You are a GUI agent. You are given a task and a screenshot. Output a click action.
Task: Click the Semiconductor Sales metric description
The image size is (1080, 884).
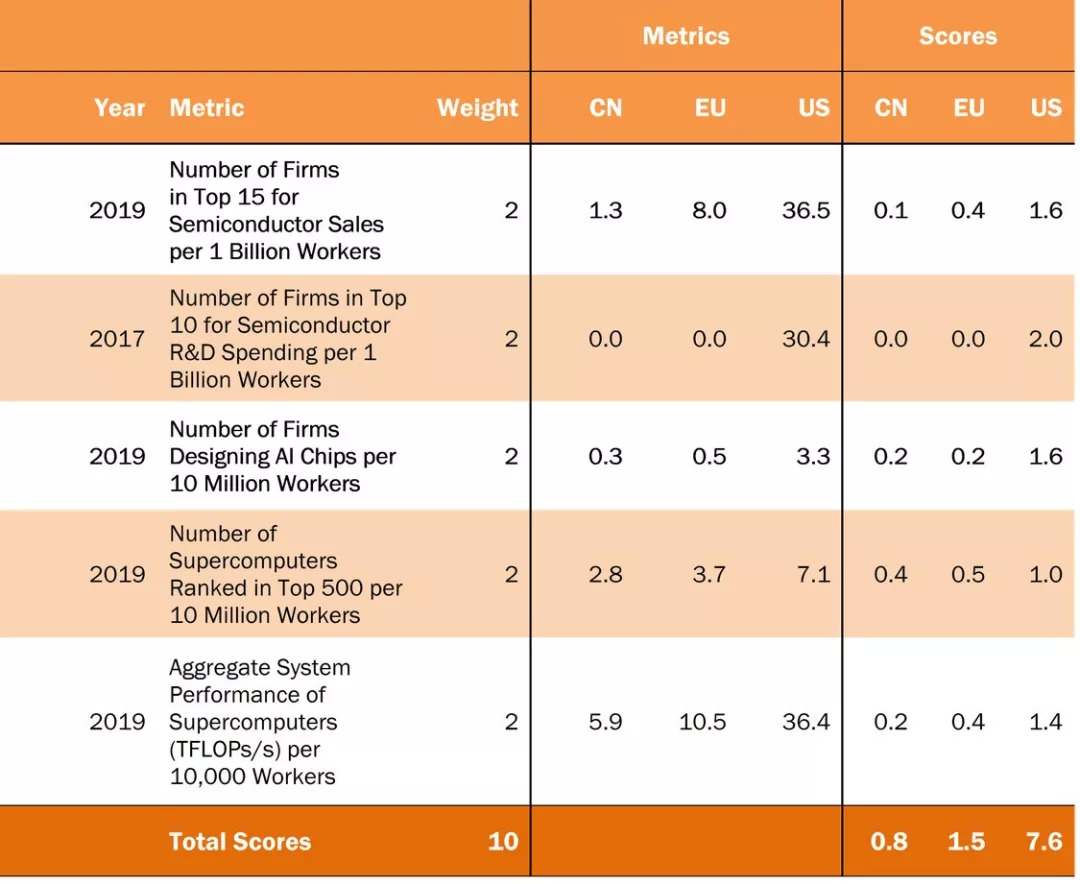(x=276, y=211)
